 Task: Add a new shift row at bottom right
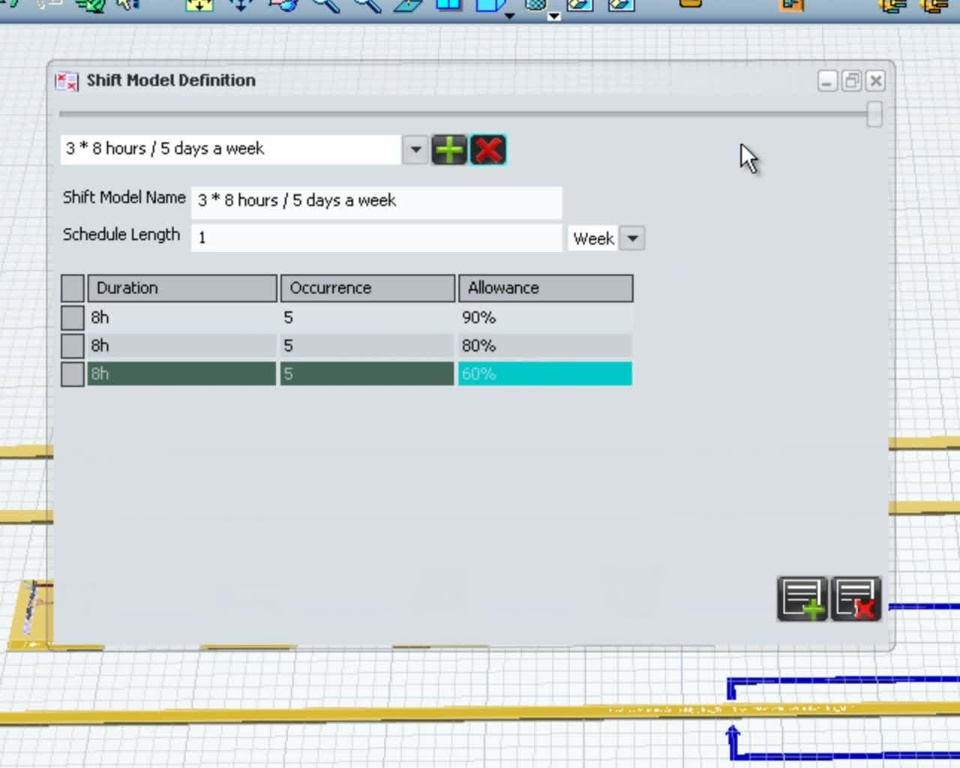click(802, 599)
